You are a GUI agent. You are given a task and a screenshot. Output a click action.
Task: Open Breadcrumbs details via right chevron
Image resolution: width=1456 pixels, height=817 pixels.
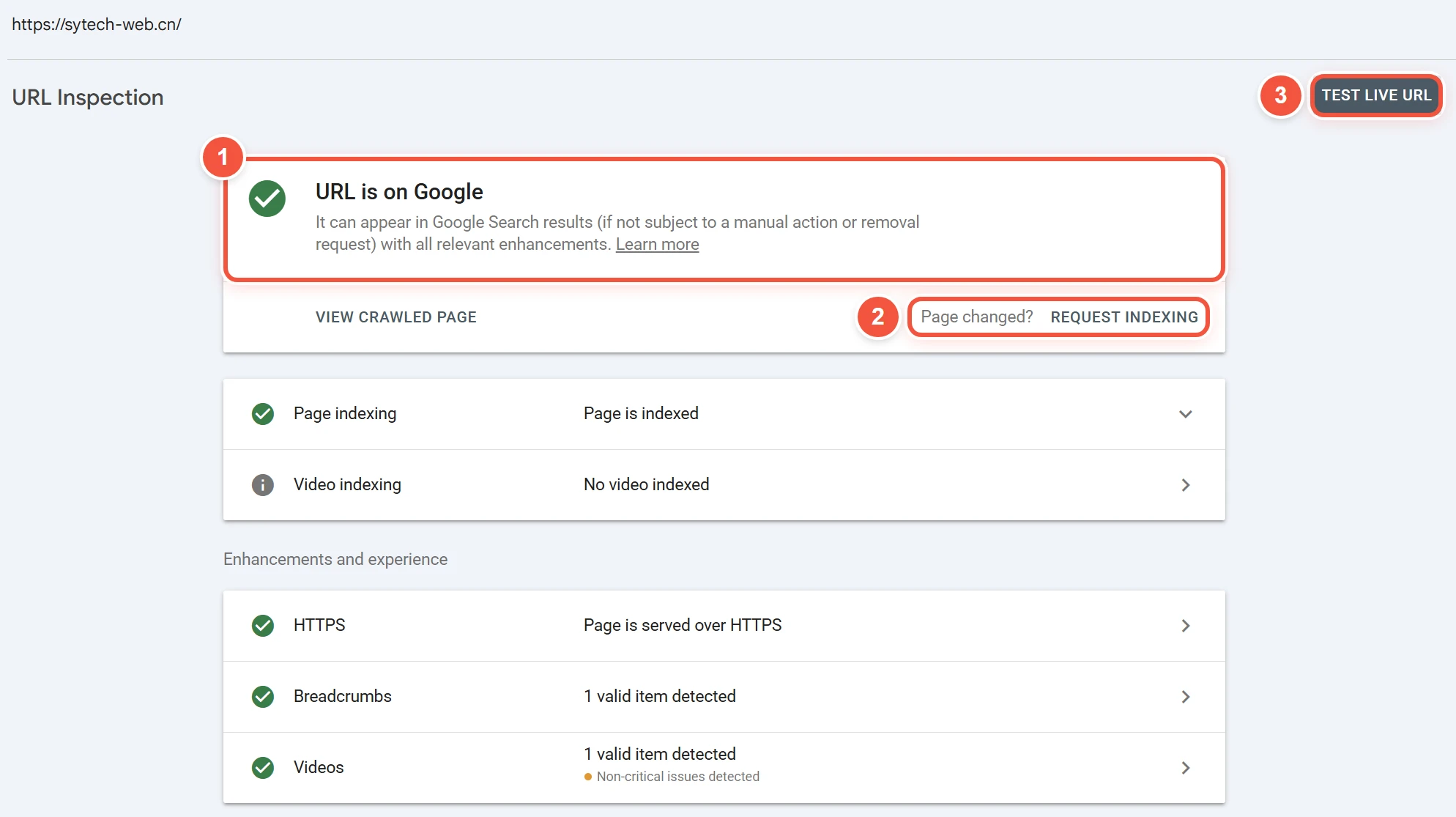click(1186, 697)
